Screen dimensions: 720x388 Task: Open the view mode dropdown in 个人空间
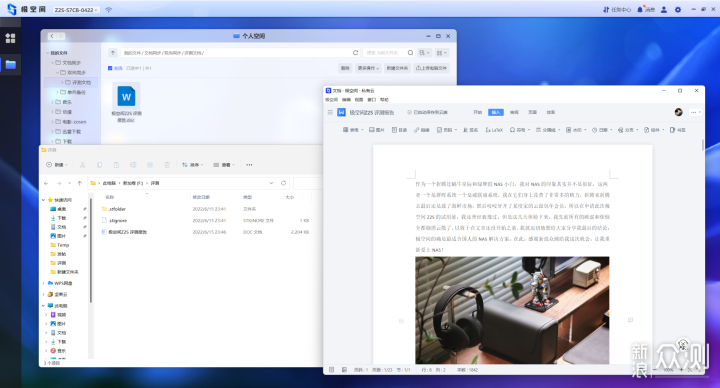tap(441, 53)
